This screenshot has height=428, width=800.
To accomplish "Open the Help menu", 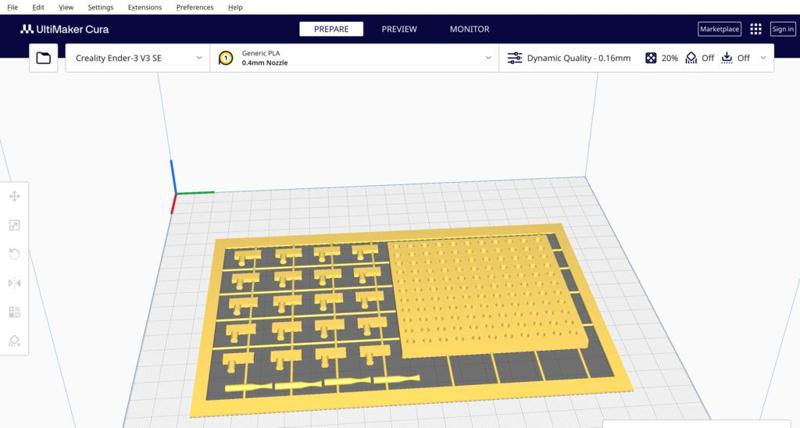I will click(235, 7).
